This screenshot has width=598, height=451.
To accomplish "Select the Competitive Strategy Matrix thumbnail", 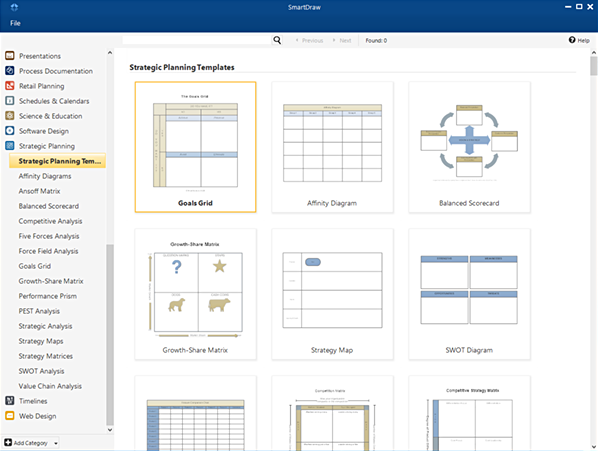I will coord(469,413).
